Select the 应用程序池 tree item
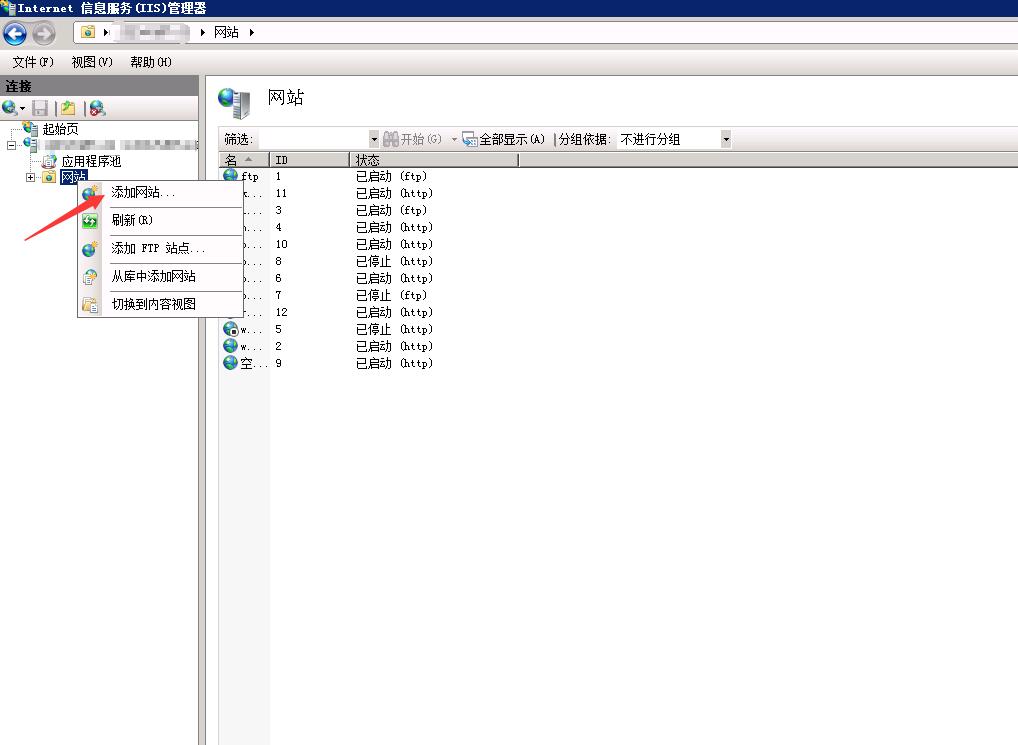This screenshot has height=745, width=1018. tap(91, 161)
